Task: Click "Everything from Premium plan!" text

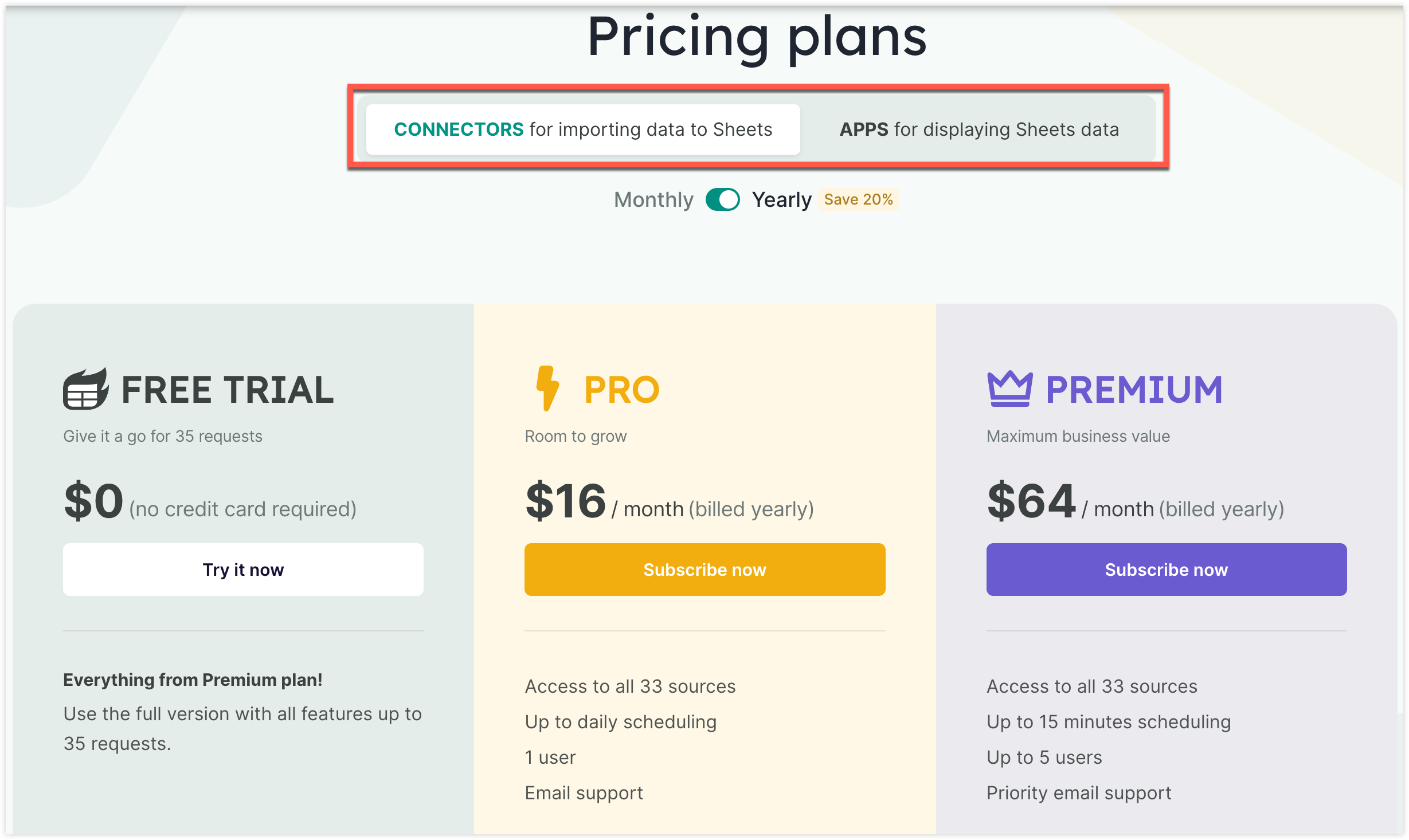Action: pos(193,680)
